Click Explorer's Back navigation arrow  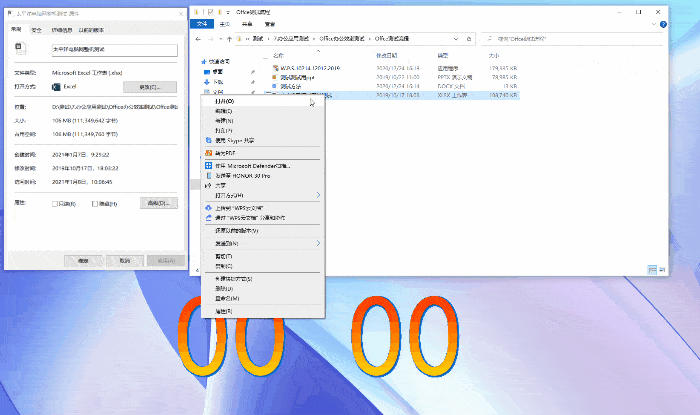(198, 39)
